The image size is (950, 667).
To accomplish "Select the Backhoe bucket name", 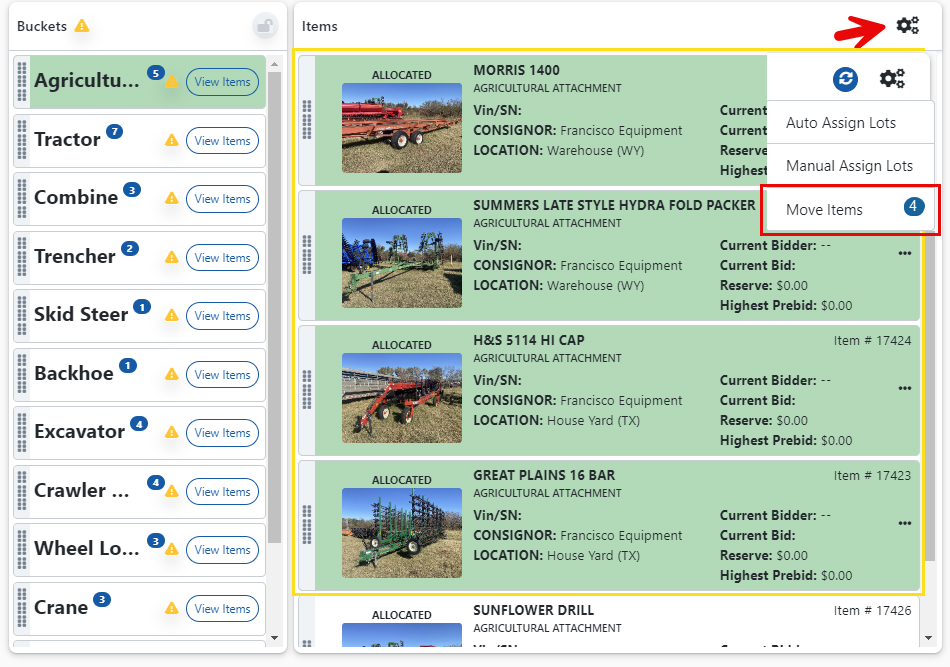I will click(73, 373).
